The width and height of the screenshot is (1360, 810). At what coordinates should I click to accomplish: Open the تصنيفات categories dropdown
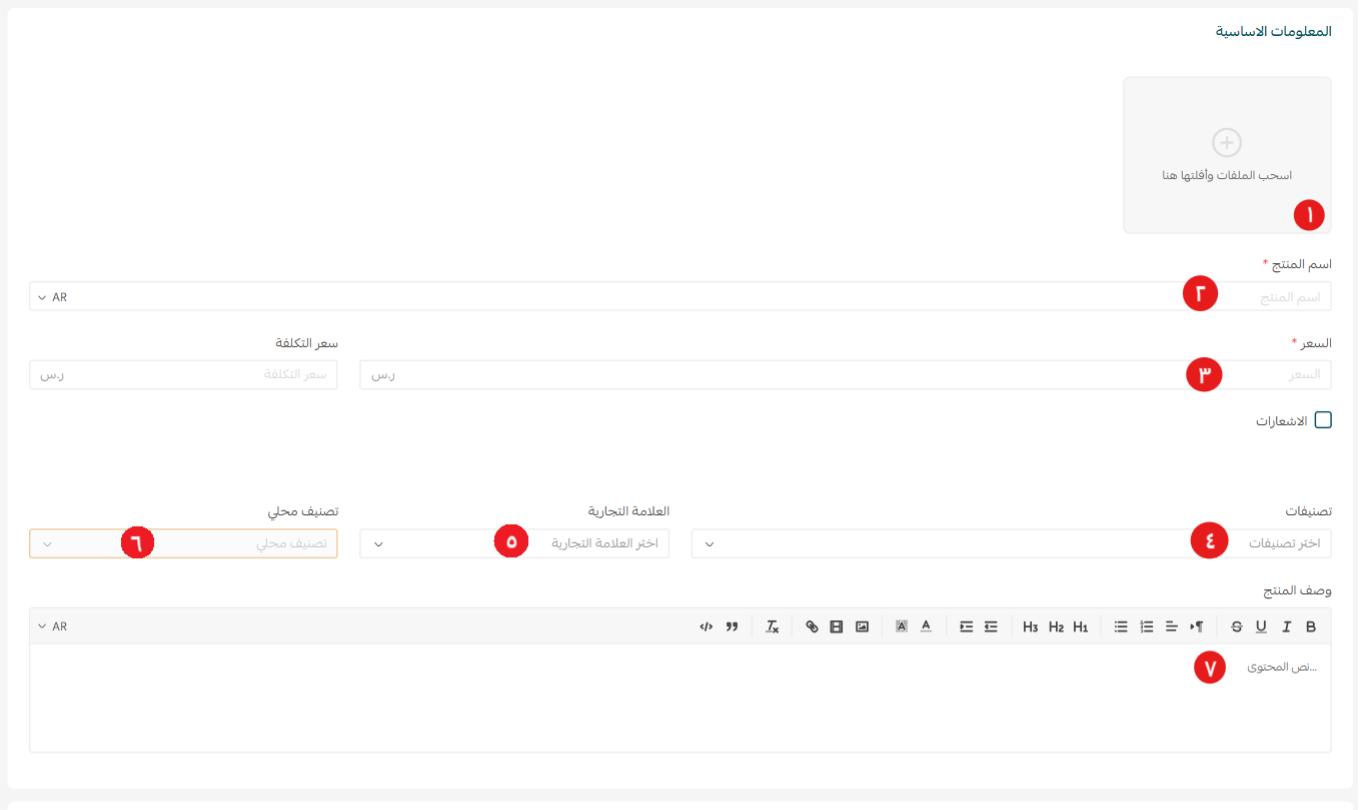(x=1010, y=543)
